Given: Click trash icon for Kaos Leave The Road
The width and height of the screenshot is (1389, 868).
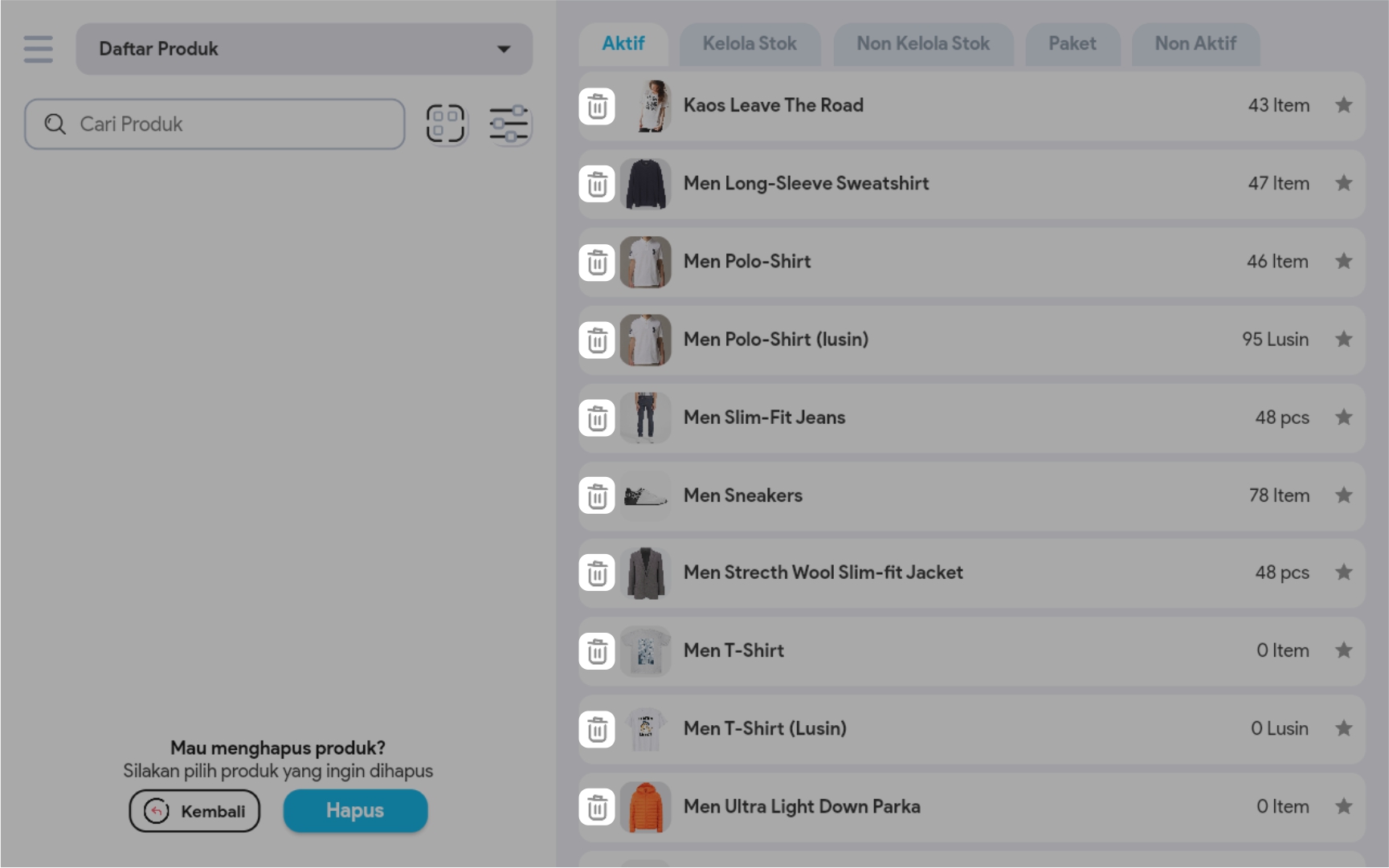Looking at the screenshot, I should 597,107.
